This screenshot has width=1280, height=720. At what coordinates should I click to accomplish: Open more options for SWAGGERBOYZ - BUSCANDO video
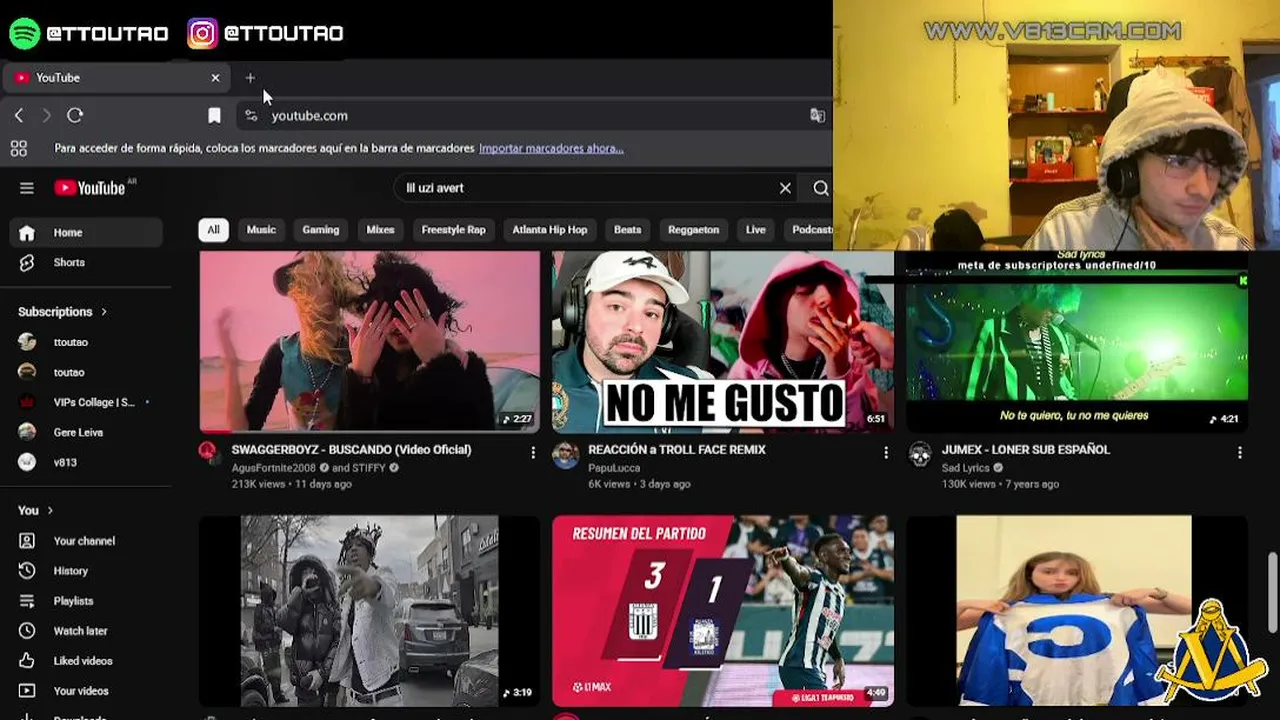[533, 453]
